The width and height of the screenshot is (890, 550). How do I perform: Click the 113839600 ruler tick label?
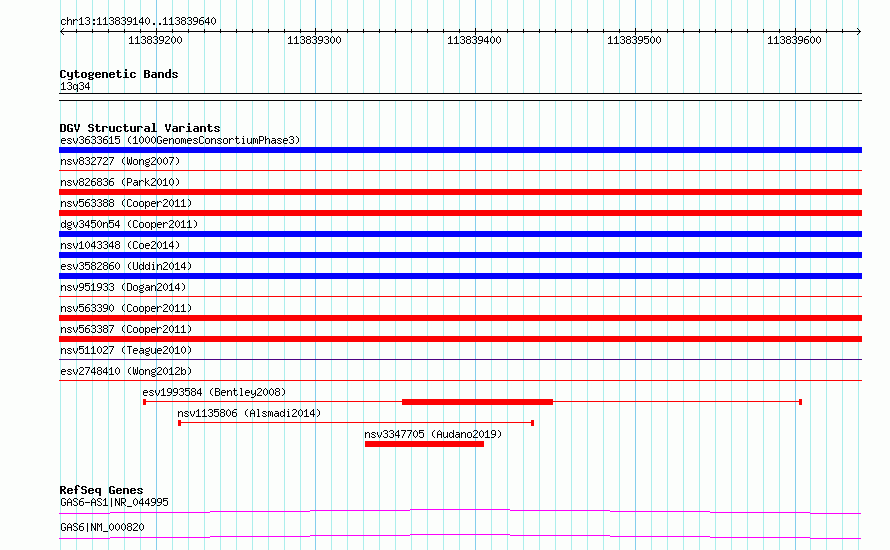pyautogui.click(x=794, y=40)
